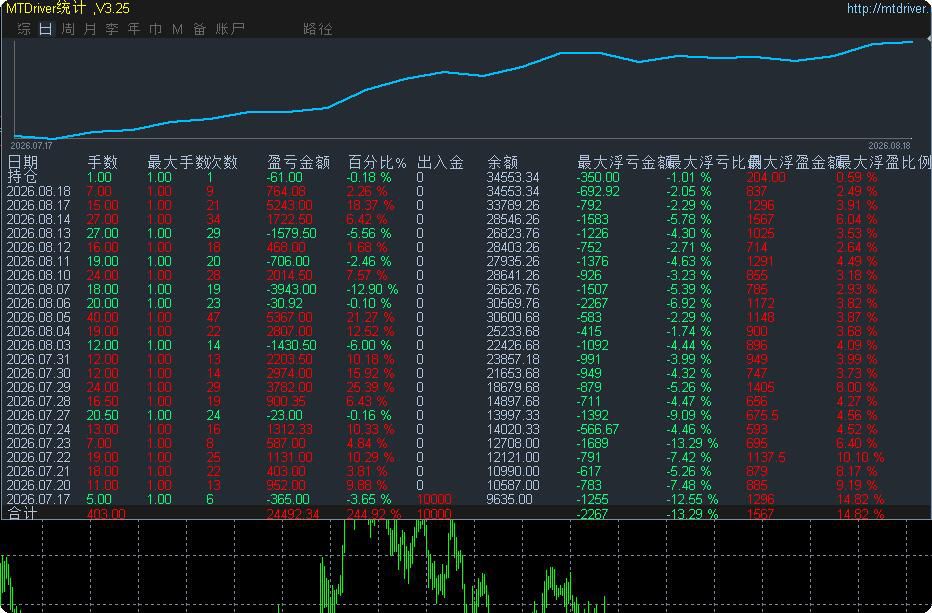Select the 2026.08.10 date row
This screenshot has width=932, height=613.
tap(39, 275)
